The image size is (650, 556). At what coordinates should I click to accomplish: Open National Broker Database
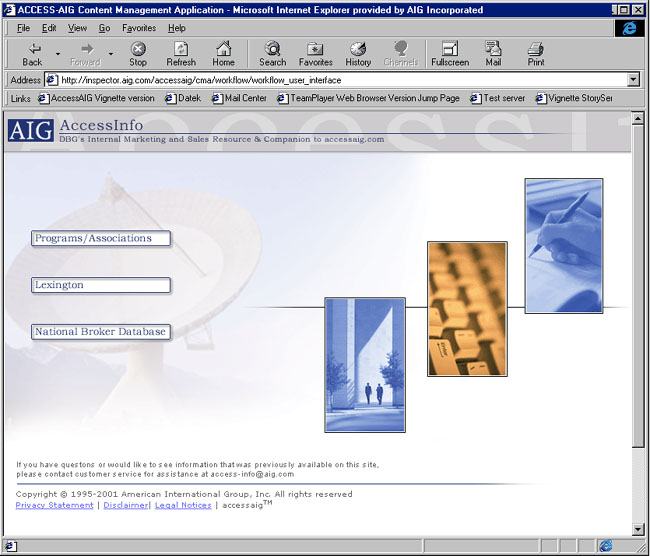[100, 332]
